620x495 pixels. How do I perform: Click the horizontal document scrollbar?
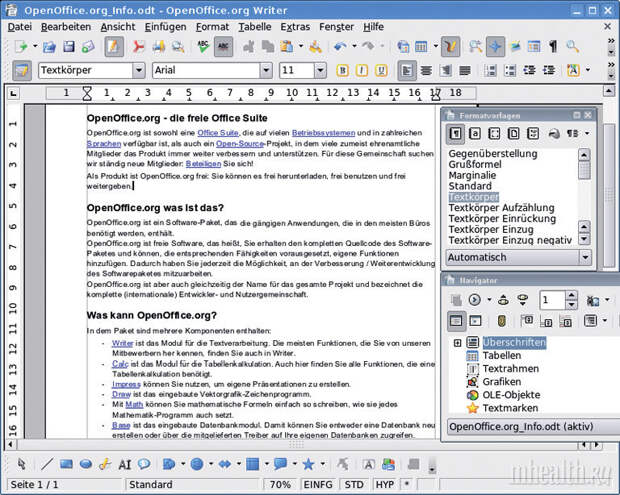(296, 445)
